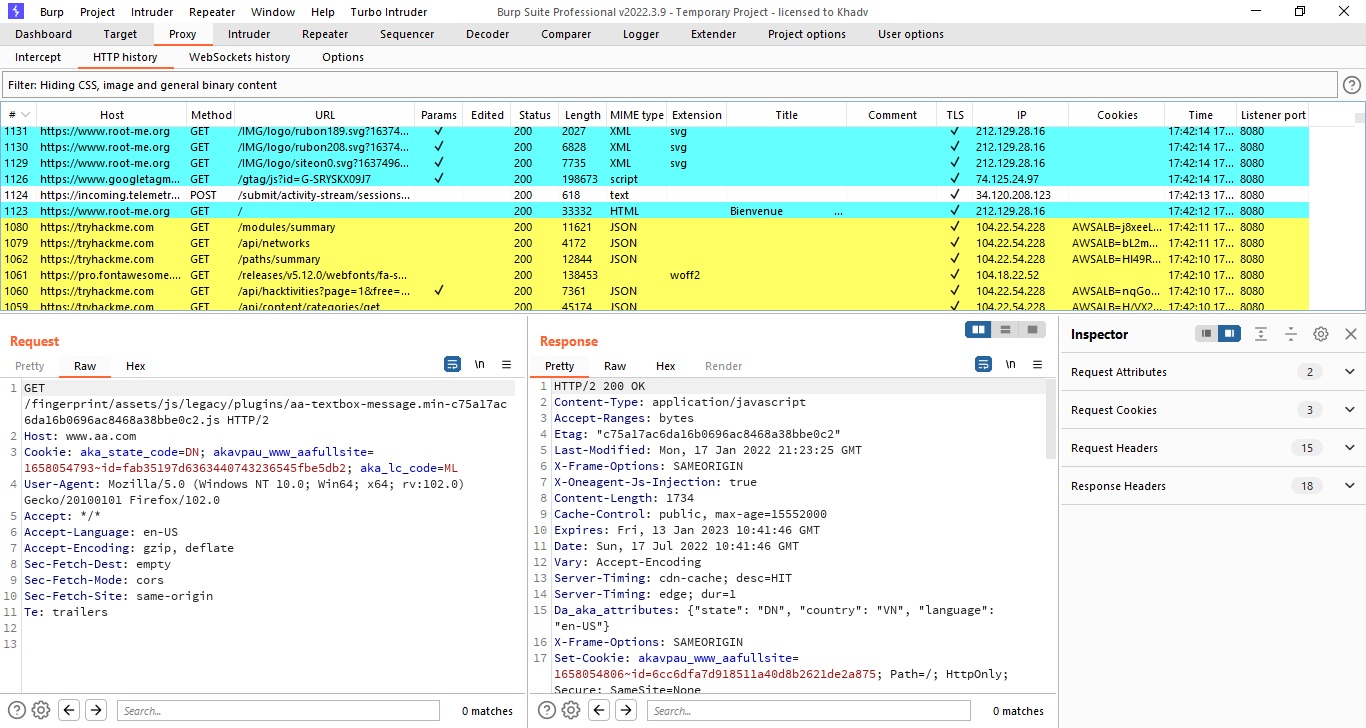
Task: Dock Inspector panel to the right
Action: click(x=1229, y=334)
